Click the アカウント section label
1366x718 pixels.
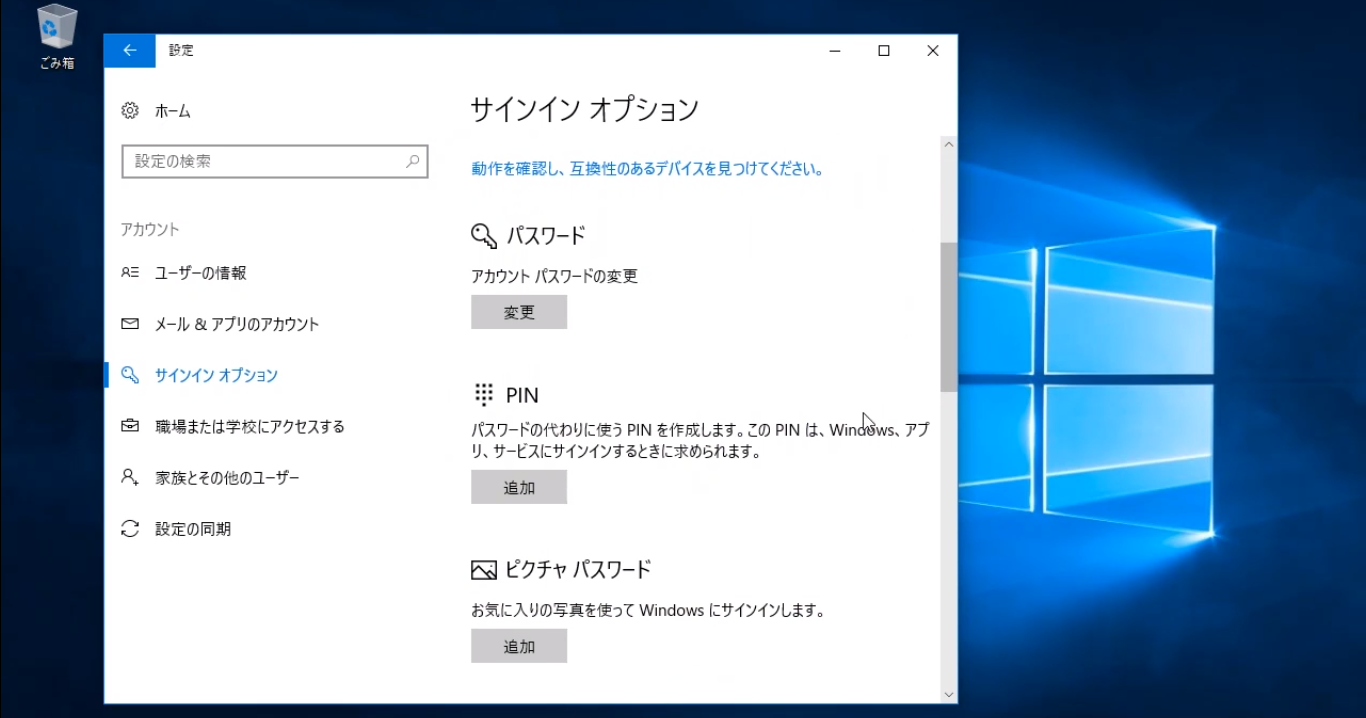pos(150,229)
